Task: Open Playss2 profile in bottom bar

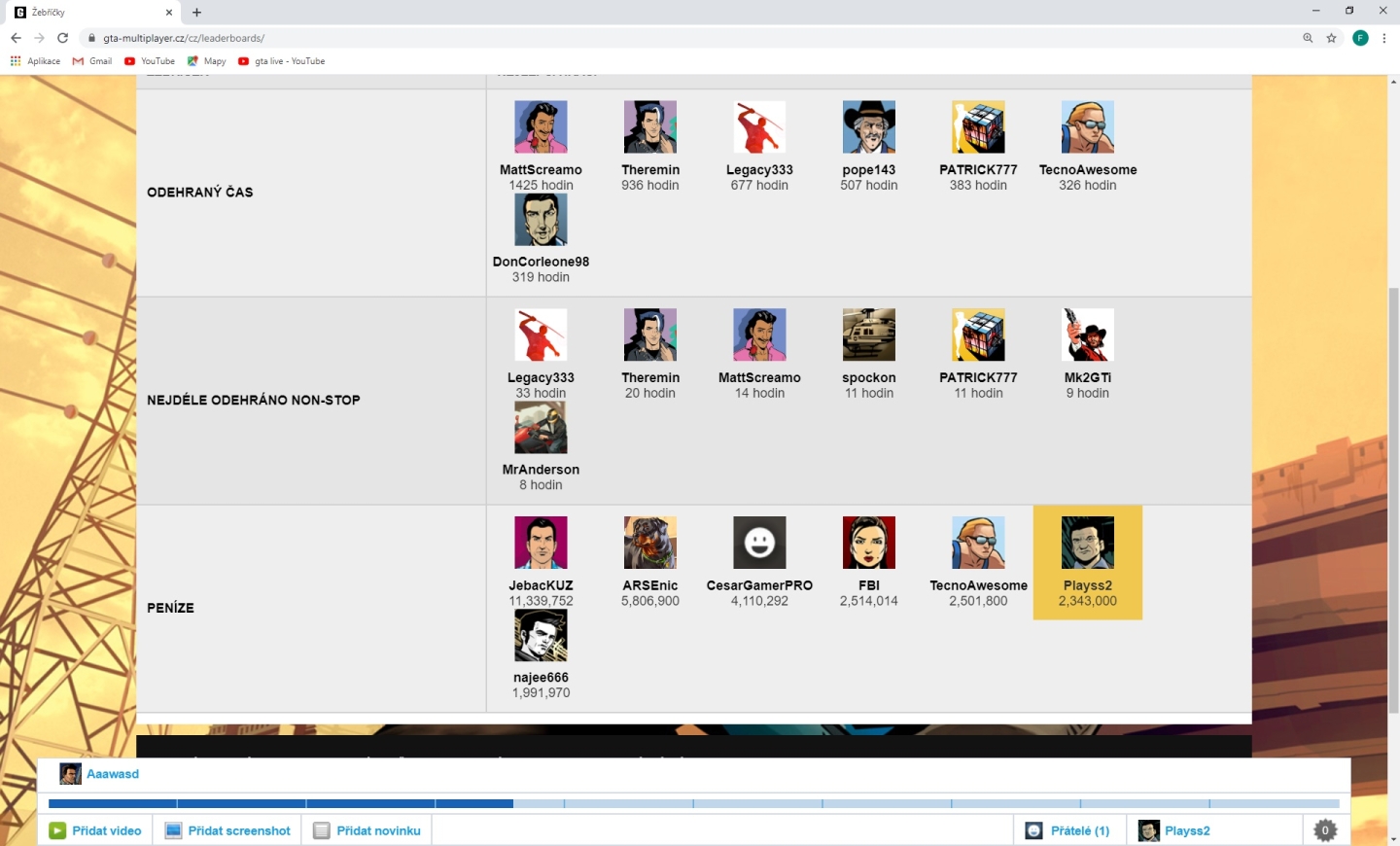Action: [1175, 830]
